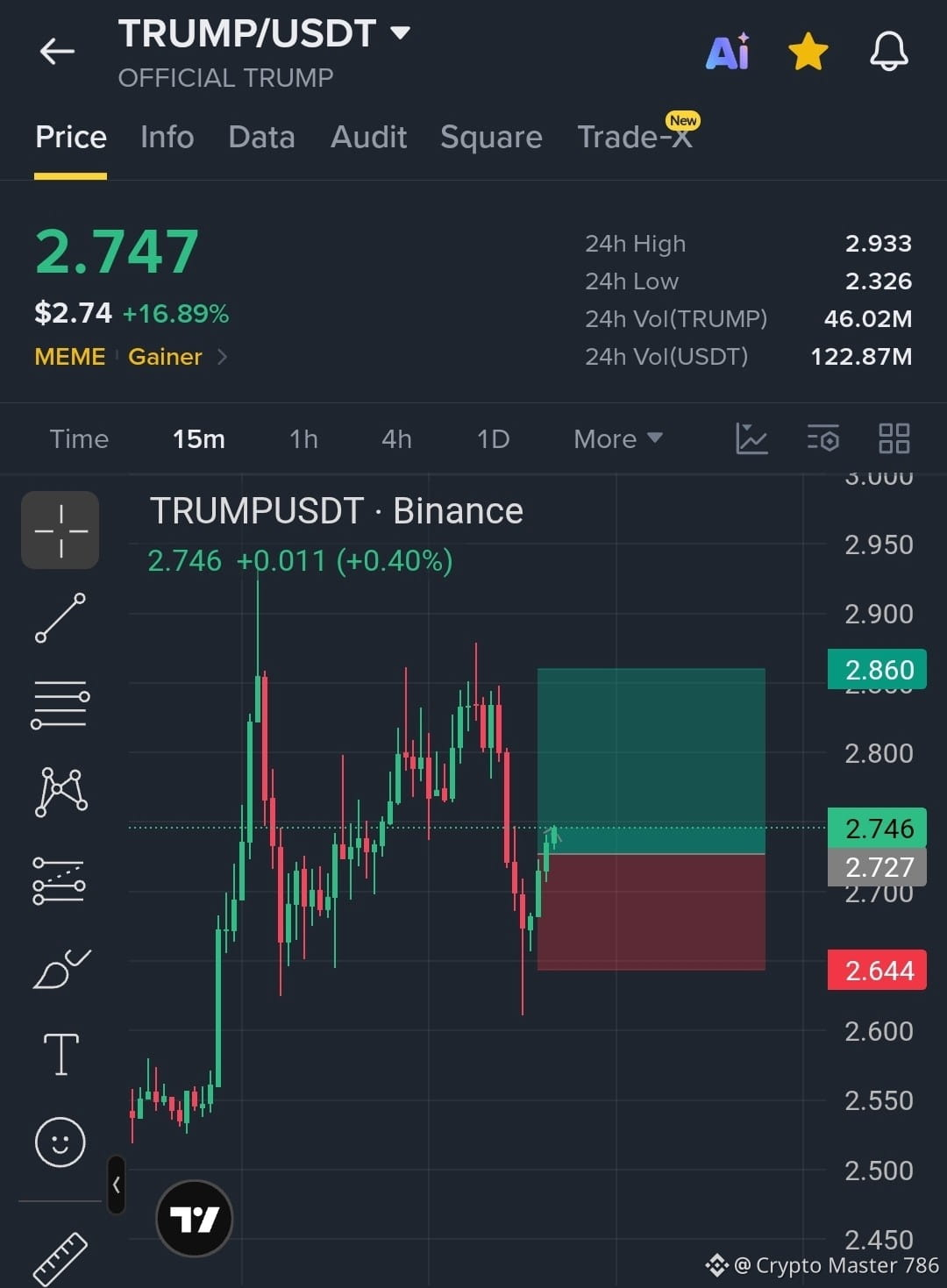The height and width of the screenshot is (1288, 947).
Task: Select the horizontal lines Fibonacci tool
Action: [x=61, y=704]
